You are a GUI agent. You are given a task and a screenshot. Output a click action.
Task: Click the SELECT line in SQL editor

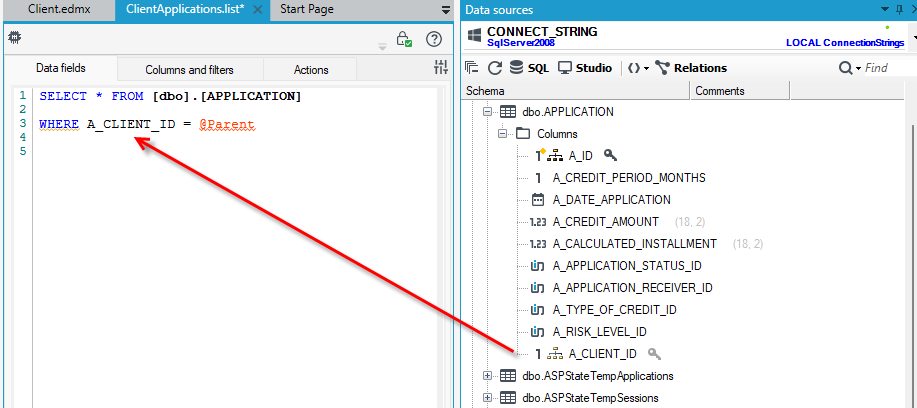[170, 96]
